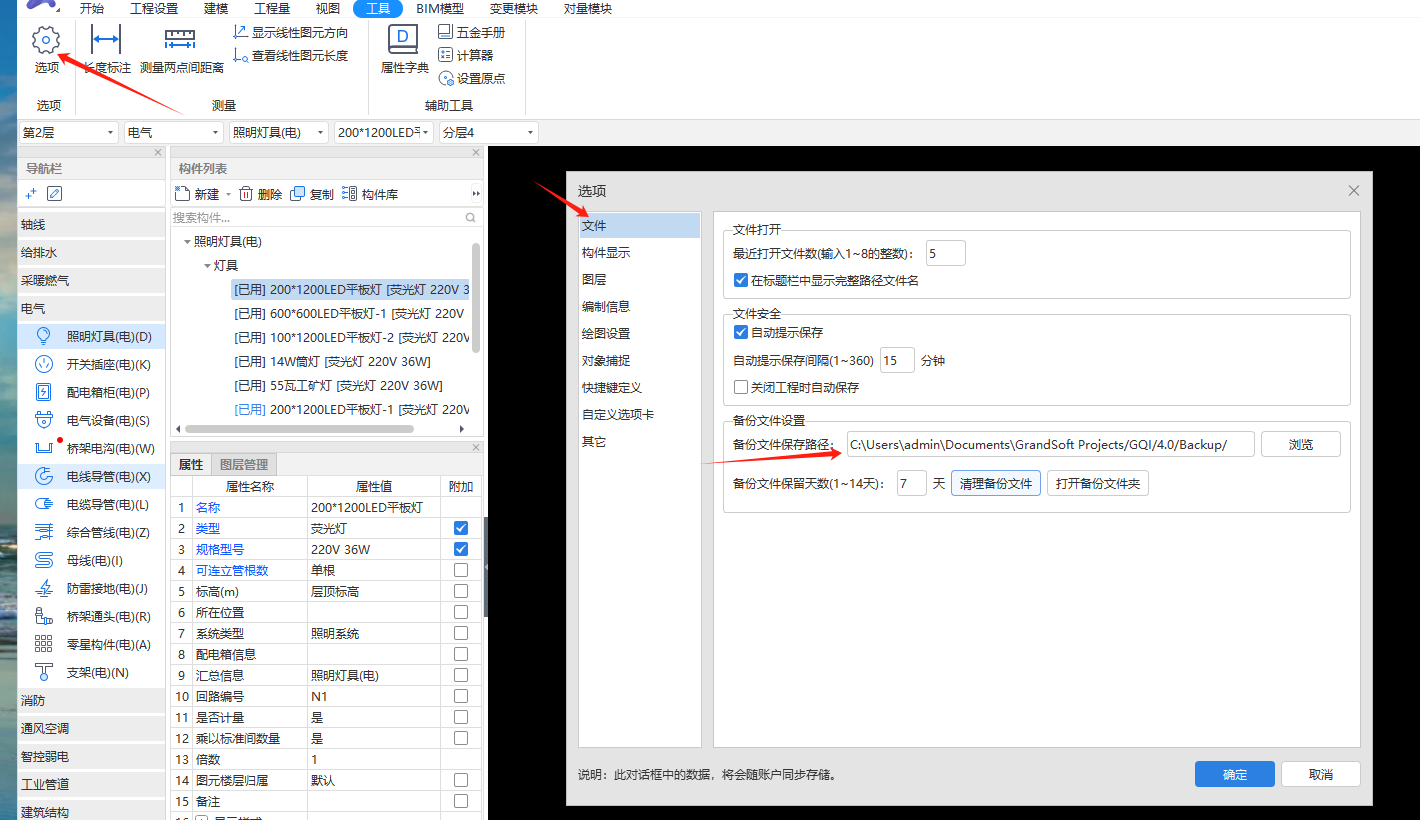This screenshot has height=820, width=1420.
Task: Select 配电箱柜(电)(P) in navigation bar
Action: (x=92, y=393)
